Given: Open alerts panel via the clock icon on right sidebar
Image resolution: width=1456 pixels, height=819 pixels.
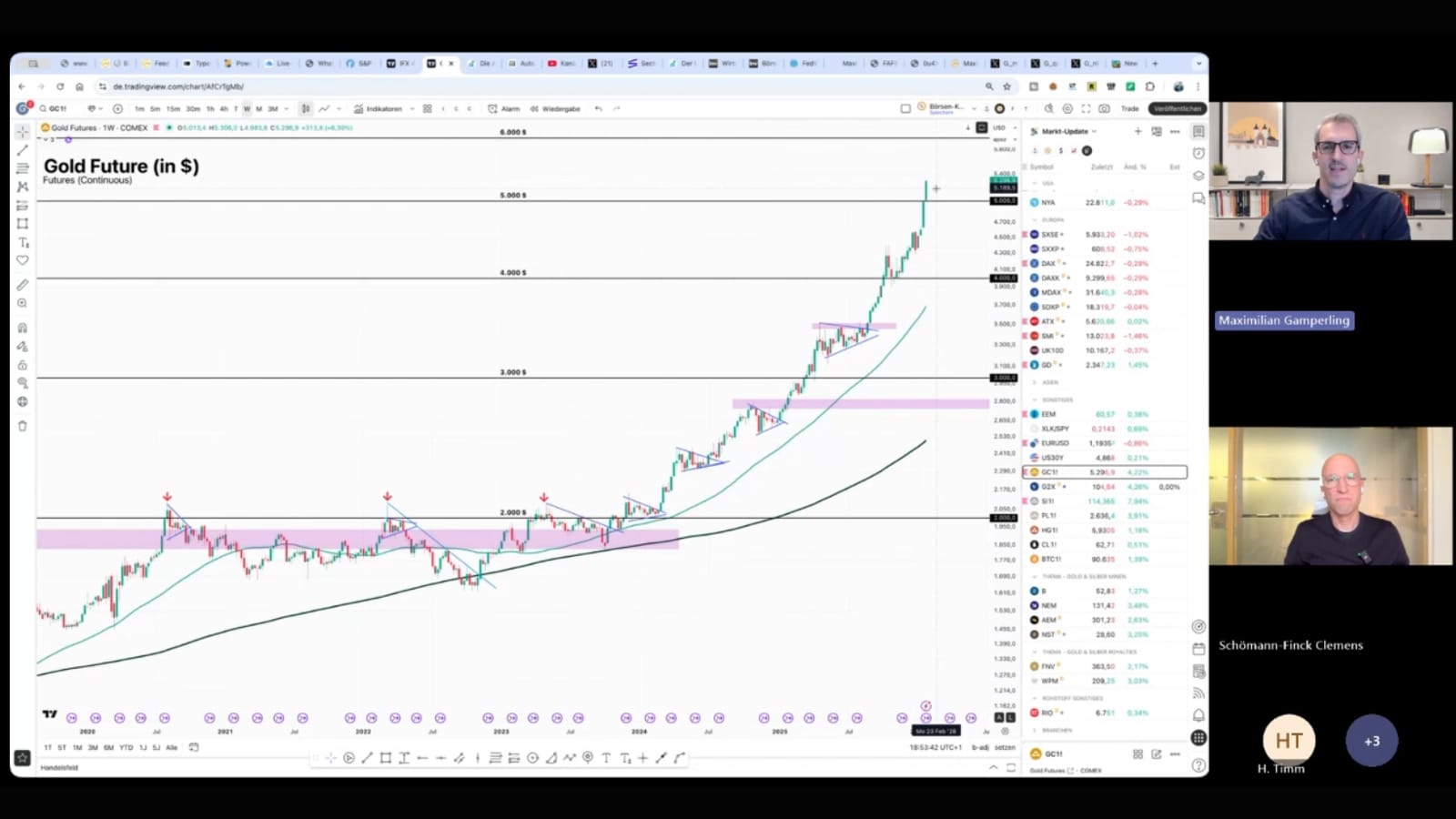Looking at the screenshot, I should tap(1199, 153).
